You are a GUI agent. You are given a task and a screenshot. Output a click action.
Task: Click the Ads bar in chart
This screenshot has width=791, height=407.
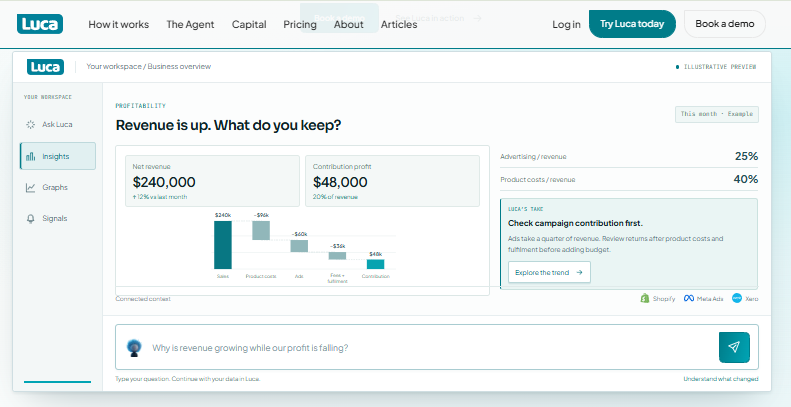point(299,246)
